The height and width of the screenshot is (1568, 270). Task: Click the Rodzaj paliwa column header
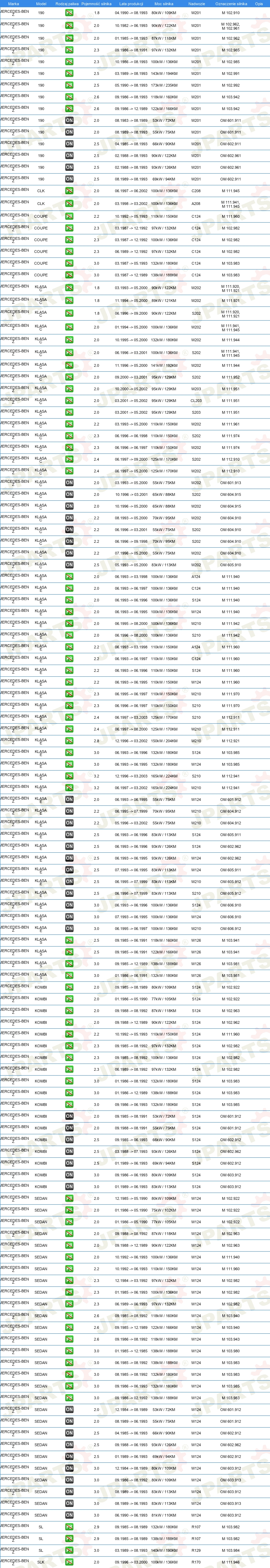(67, 4)
